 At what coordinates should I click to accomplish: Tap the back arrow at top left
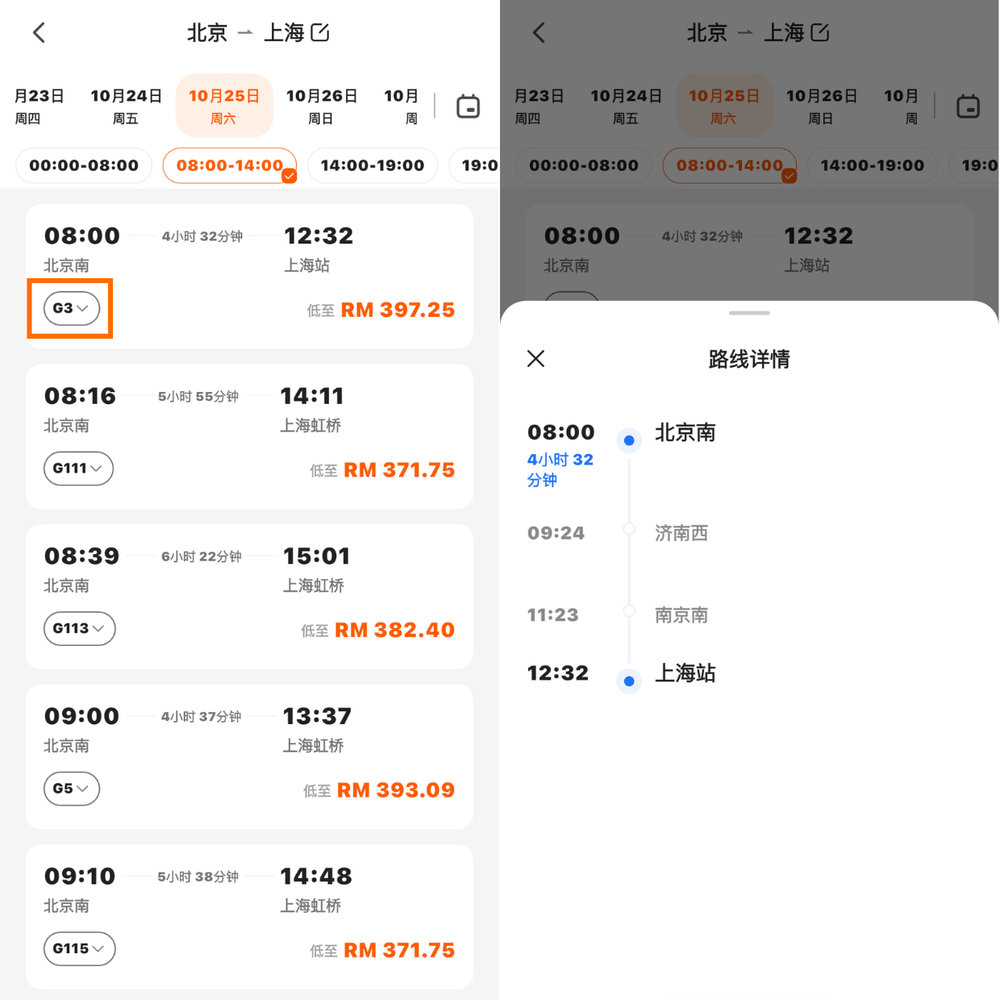(38, 32)
